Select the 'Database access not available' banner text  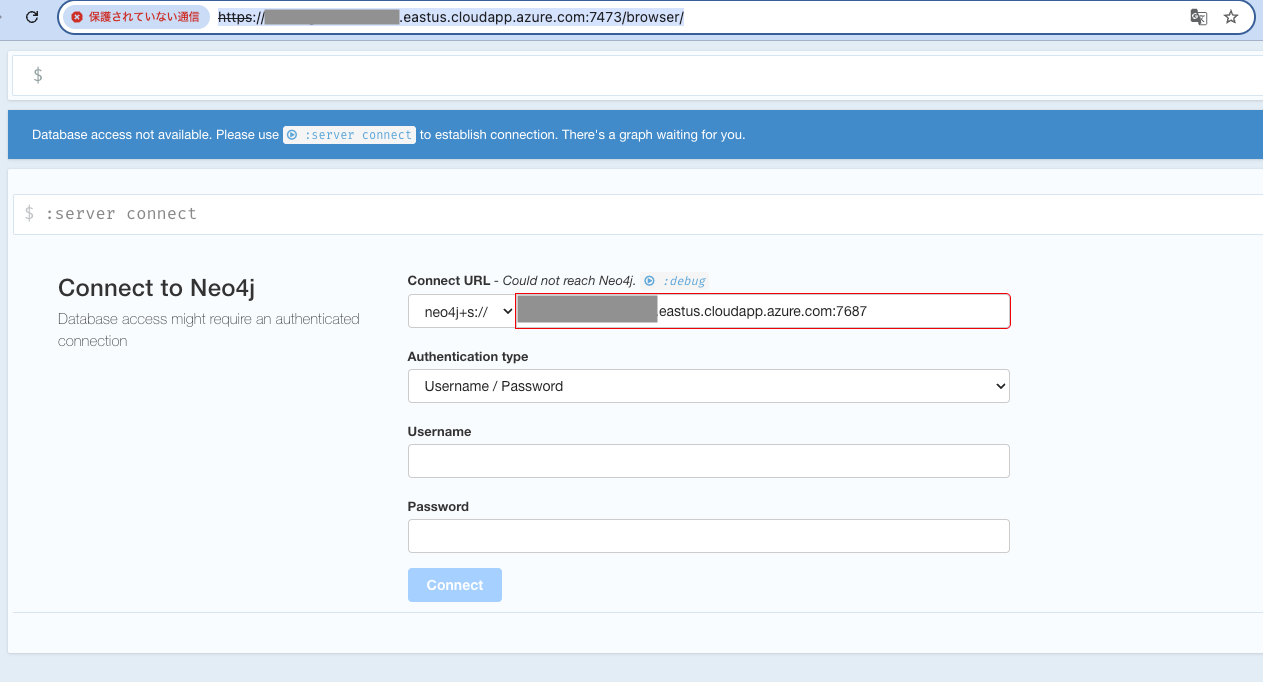[123, 135]
